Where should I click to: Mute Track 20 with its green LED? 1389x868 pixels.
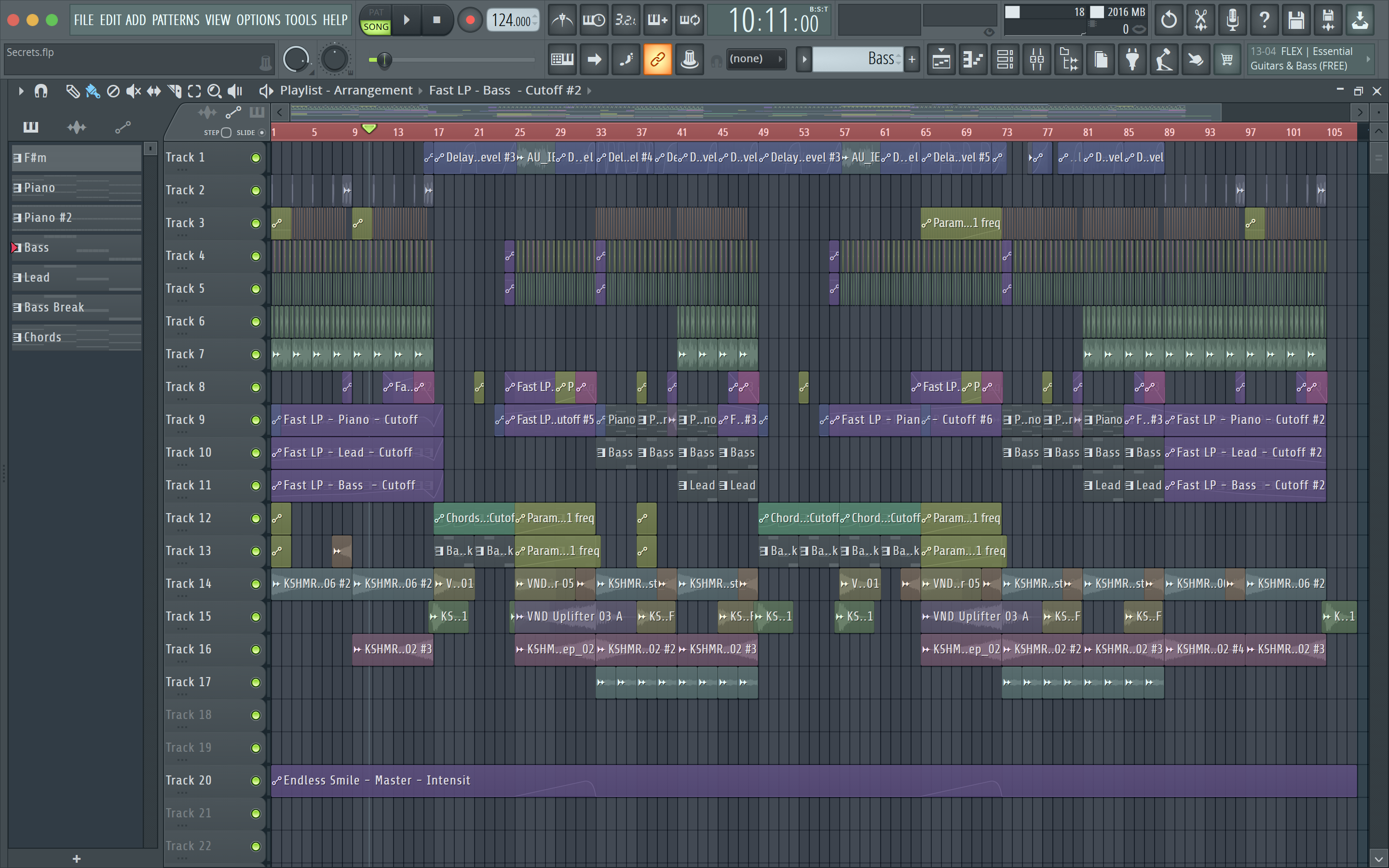point(256,781)
